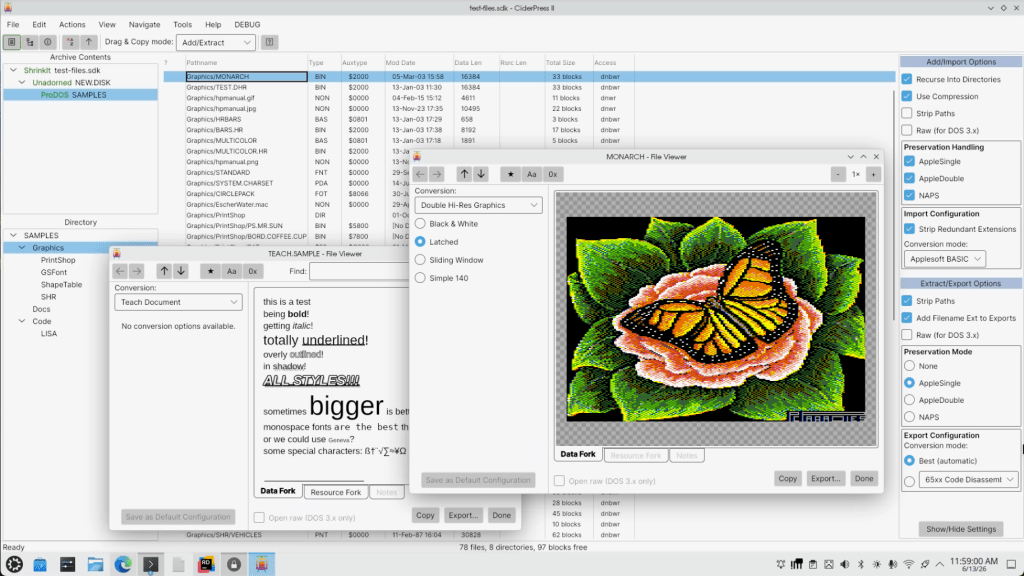
Task: Open the Bluetooth tray icon
Action: (861, 564)
